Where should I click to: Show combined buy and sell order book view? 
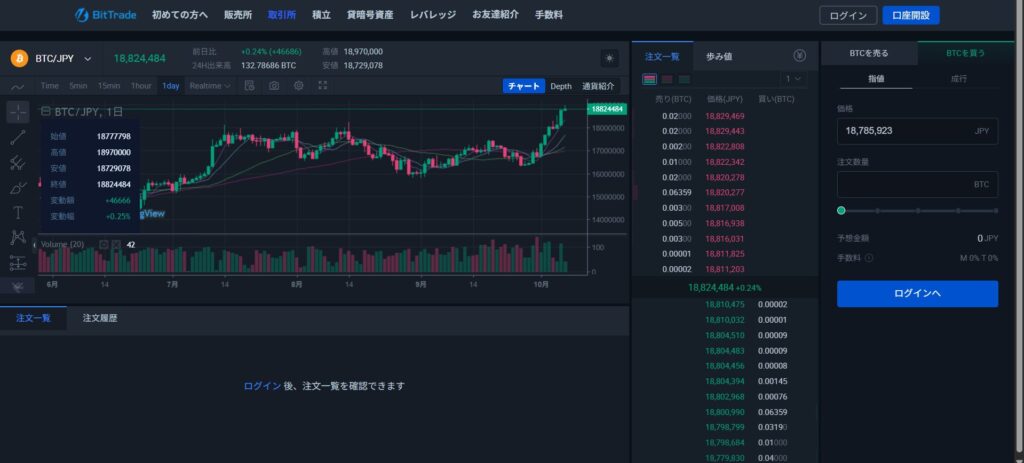tap(650, 79)
